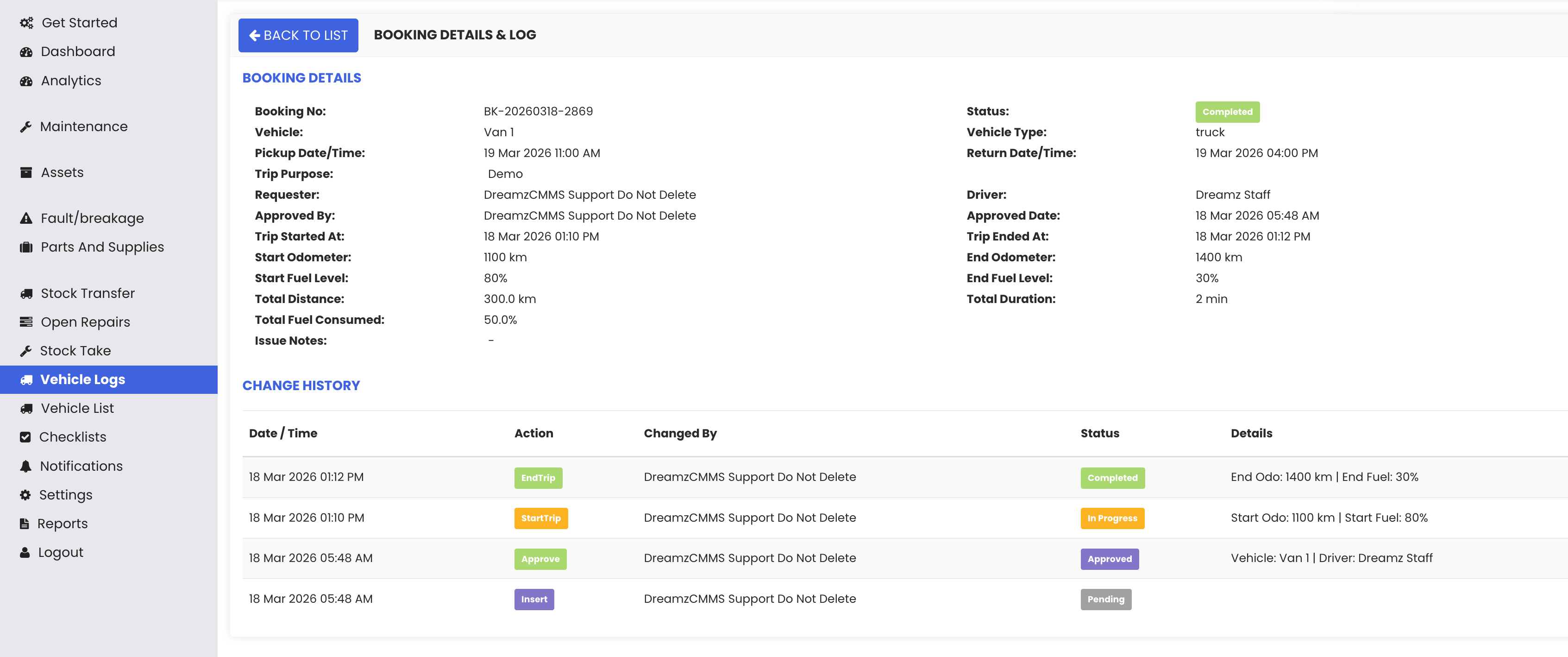Image resolution: width=1568 pixels, height=657 pixels.
Task: Click the StartTrip action badge
Action: tap(540, 518)
